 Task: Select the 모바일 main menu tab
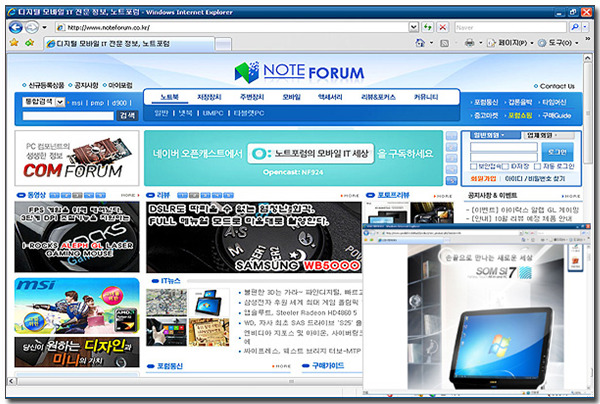coord(292,97)
